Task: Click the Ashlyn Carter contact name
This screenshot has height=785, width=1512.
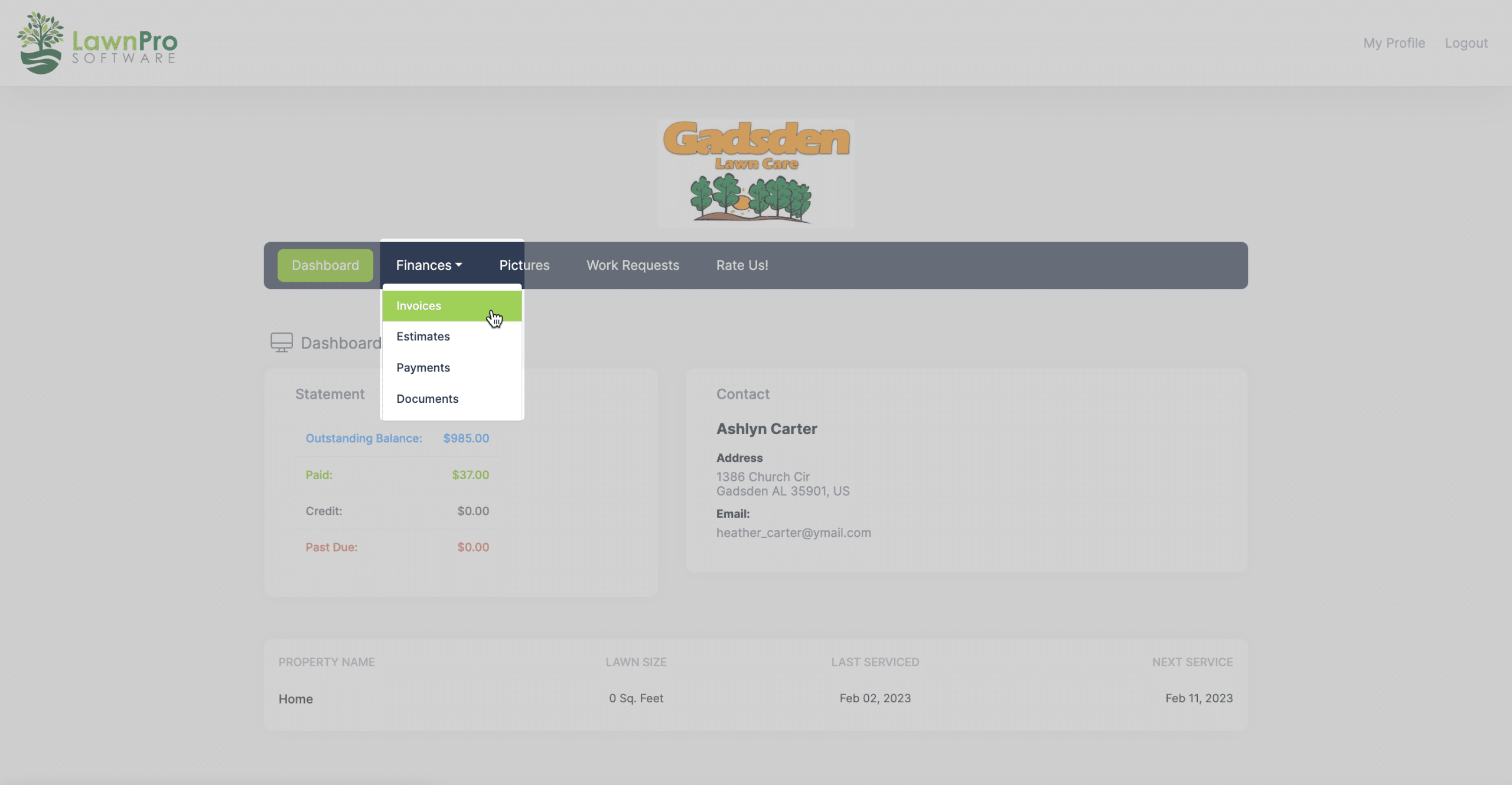Action: [x=767, y=429]
